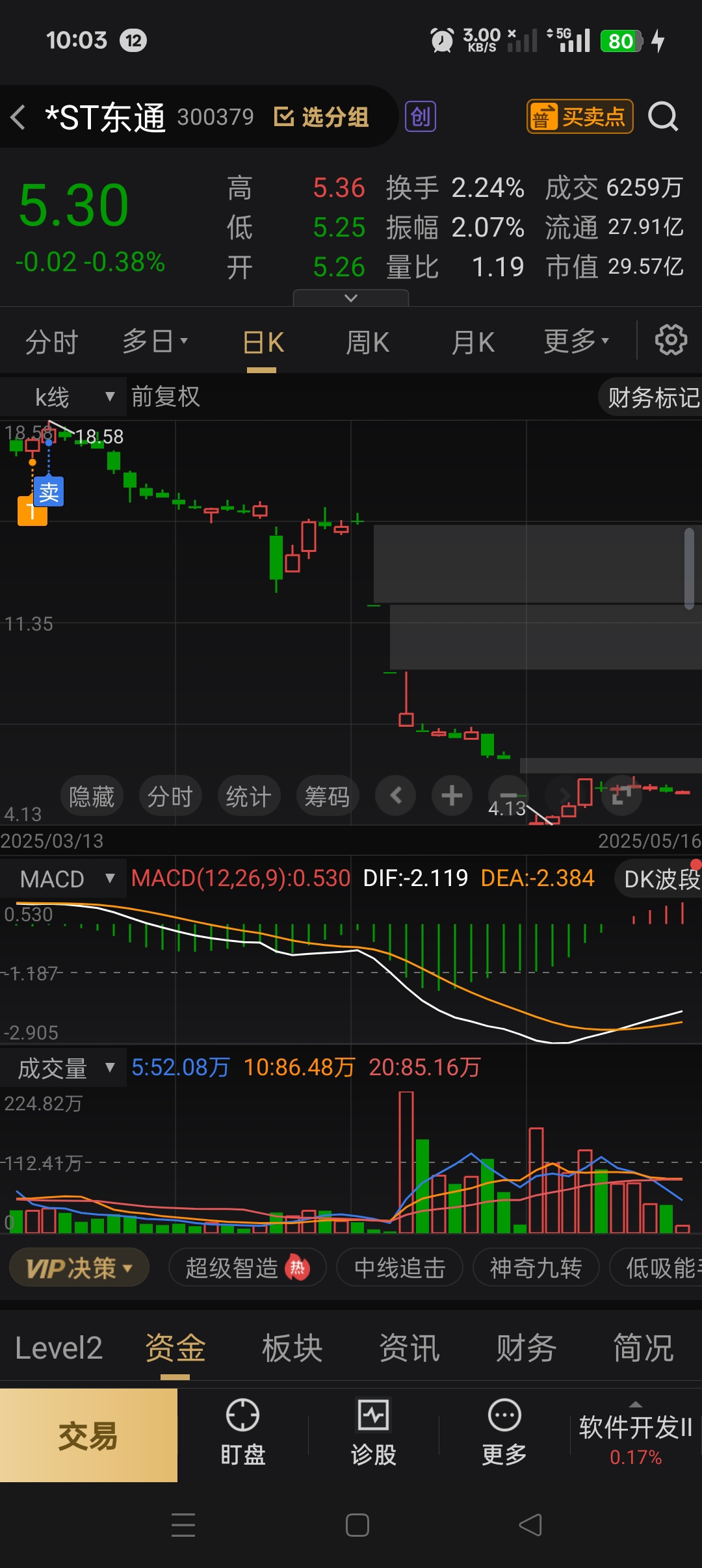Switch to the 资讯 tab

click(x=409, y=1348)
